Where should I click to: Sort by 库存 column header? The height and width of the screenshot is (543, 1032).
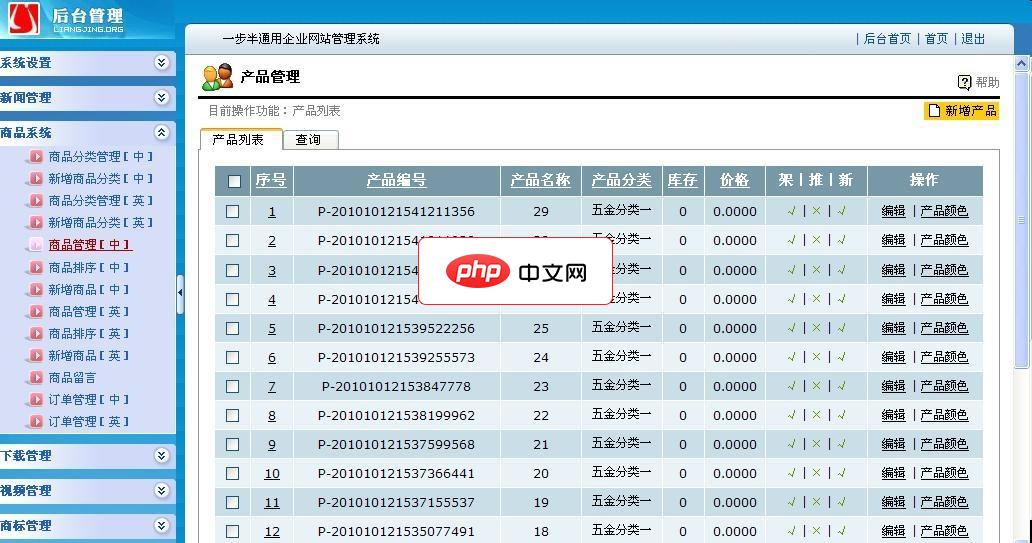[682, 180]
